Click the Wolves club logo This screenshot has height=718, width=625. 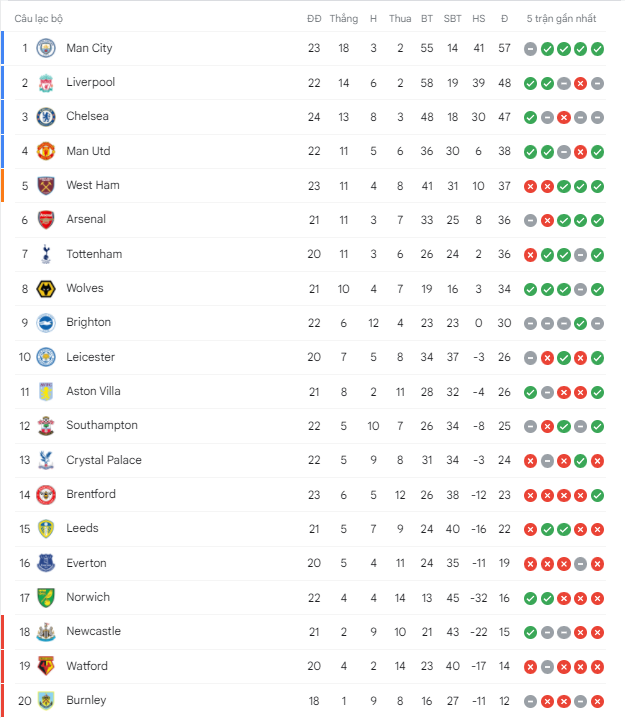(46, 289)
